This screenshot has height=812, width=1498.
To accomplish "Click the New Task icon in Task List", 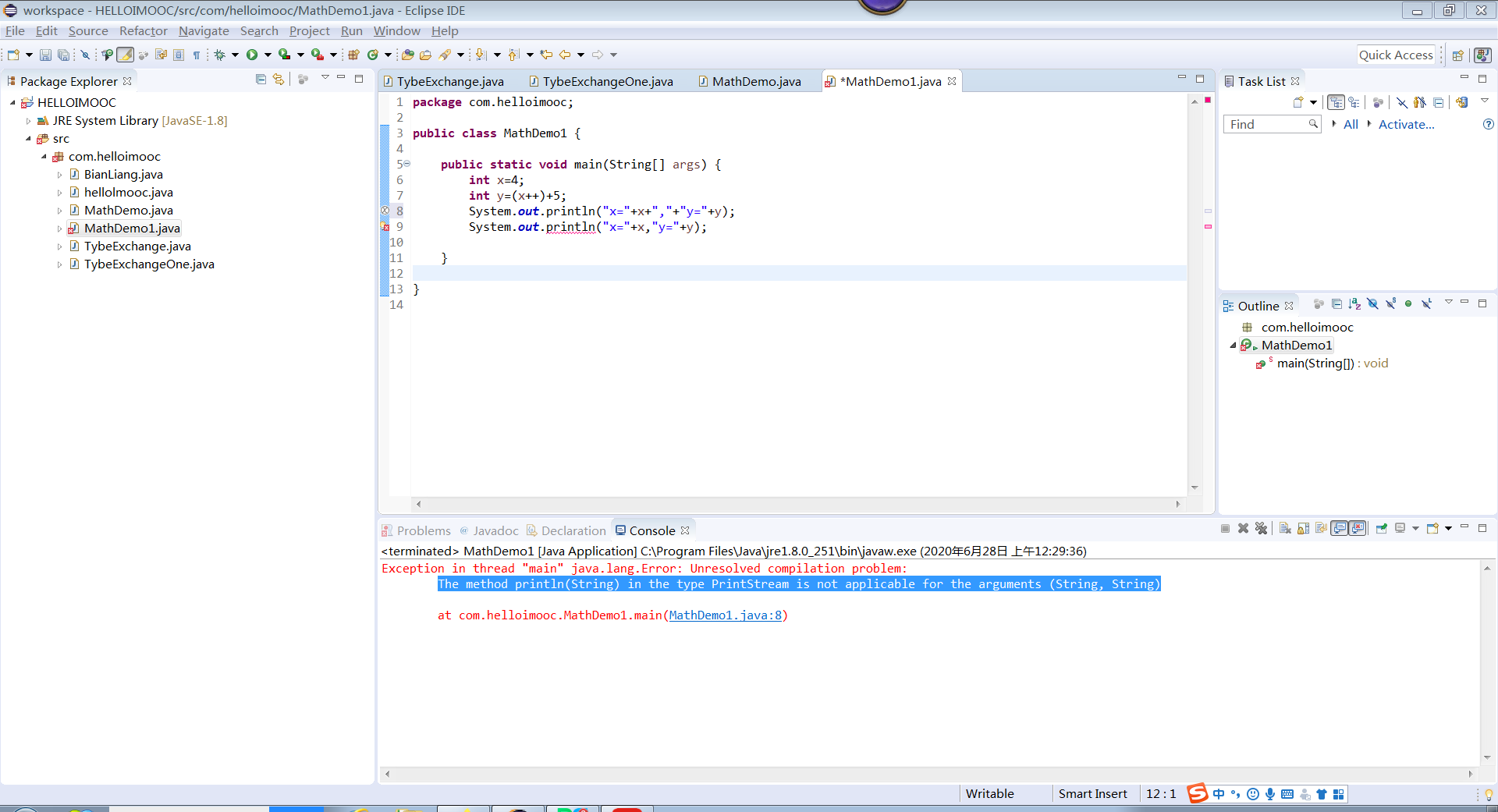I will point(1298,102).
